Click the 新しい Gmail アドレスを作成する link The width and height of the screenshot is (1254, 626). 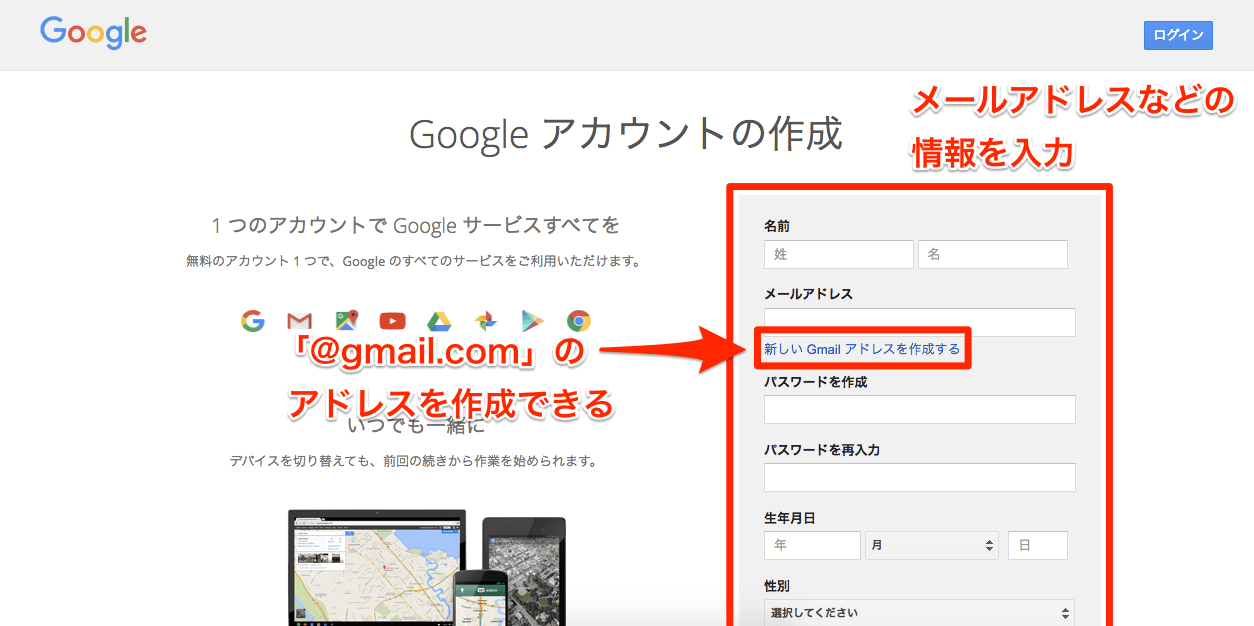click(x=862, y=349)
